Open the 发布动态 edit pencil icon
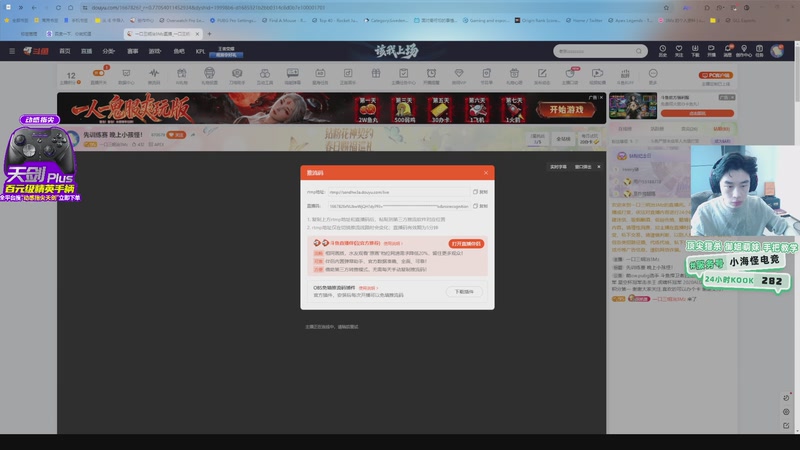The image size is (800, 450). point(542,75)
